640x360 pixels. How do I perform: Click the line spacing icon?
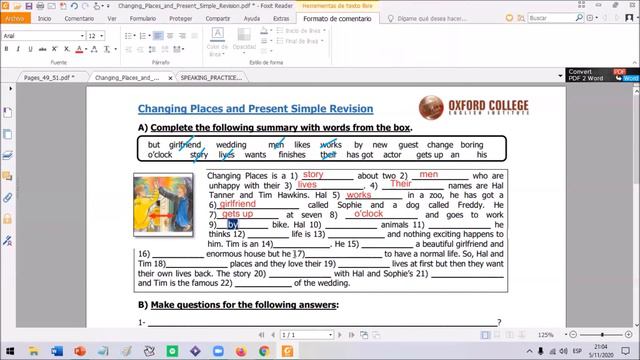(x=152, y=49)
